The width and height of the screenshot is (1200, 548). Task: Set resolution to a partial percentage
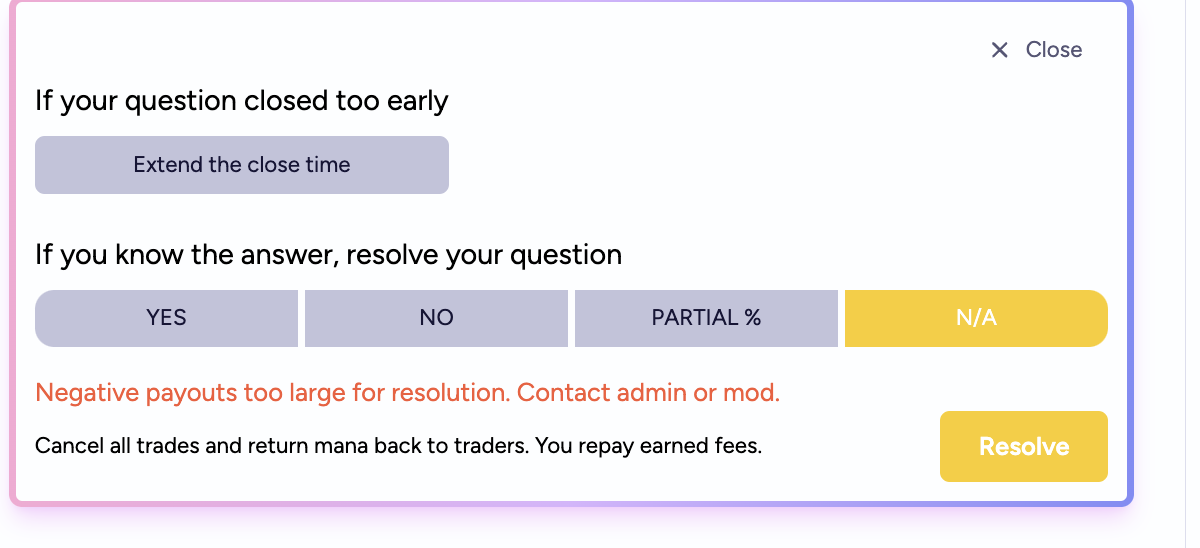(x=706, y=318)
